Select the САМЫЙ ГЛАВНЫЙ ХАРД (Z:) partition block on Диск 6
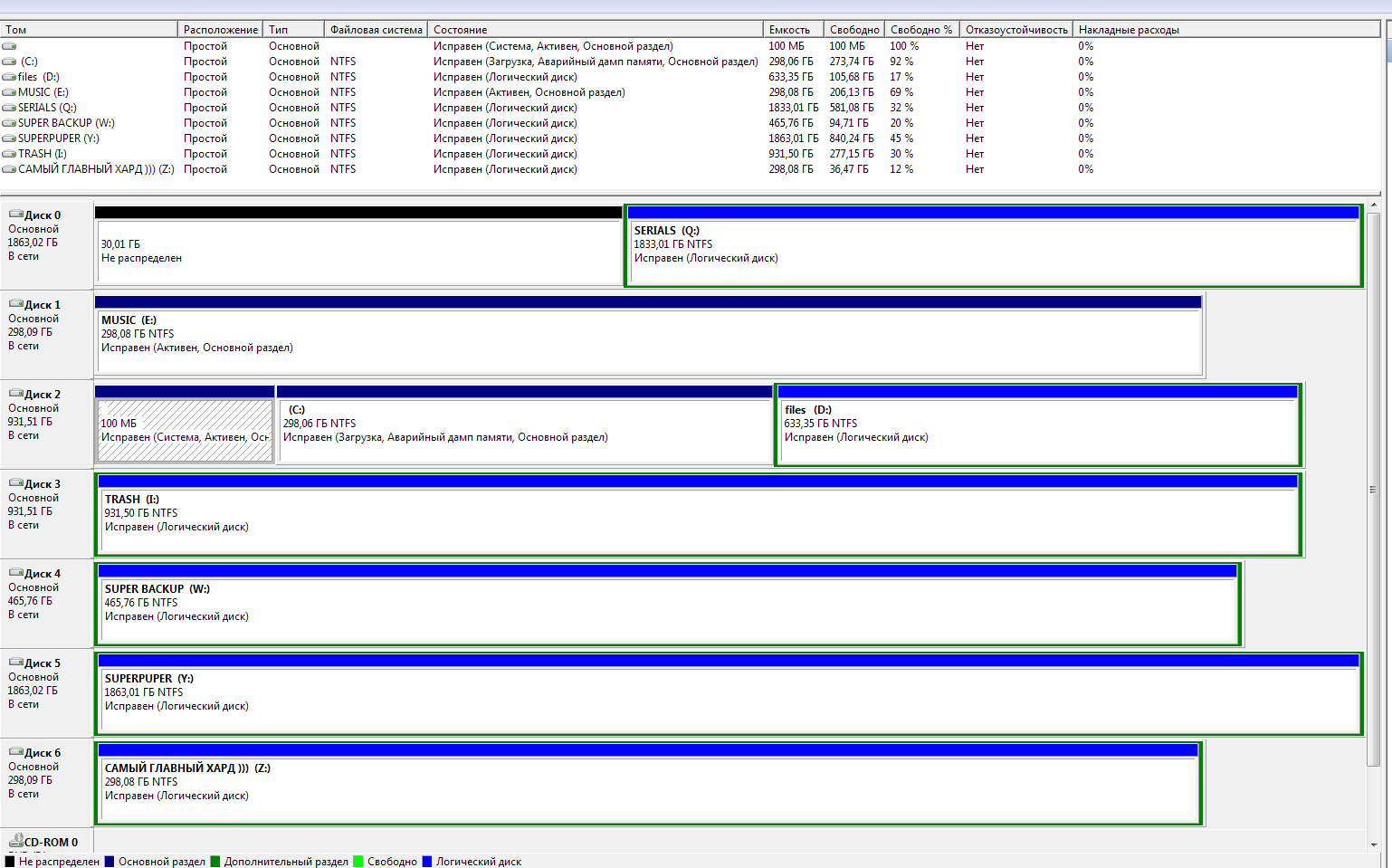Image resolution: width=1392 pixels, height=868 pixels. tap(648, 783)
